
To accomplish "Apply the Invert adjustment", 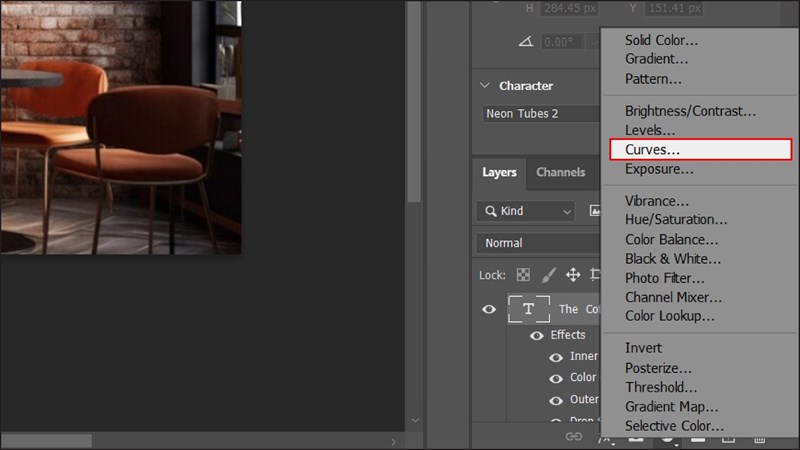I will tap(643, 348).
